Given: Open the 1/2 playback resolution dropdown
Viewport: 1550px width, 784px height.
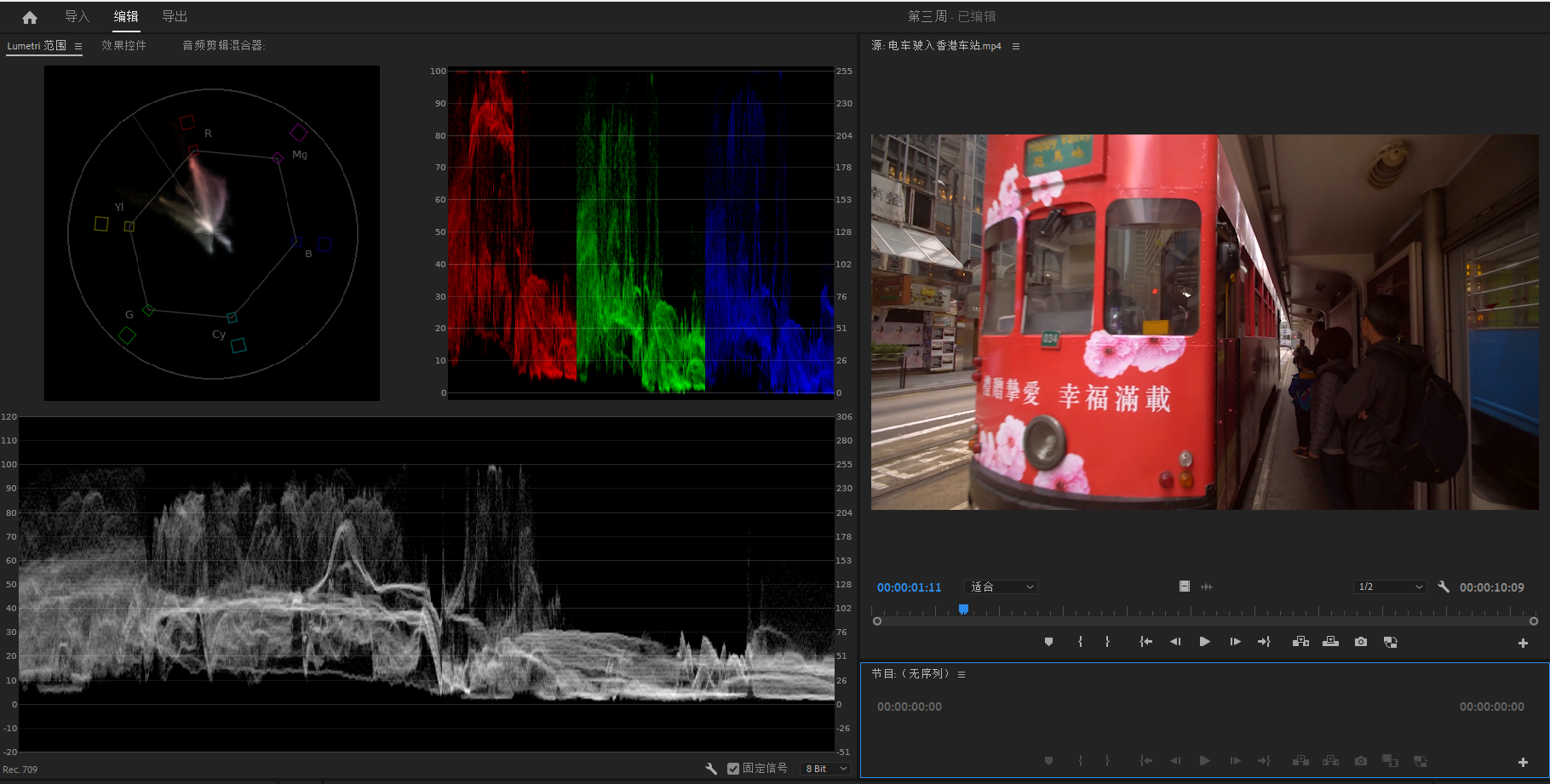Looking at the screenshot, I should [x=1389, y=587].
